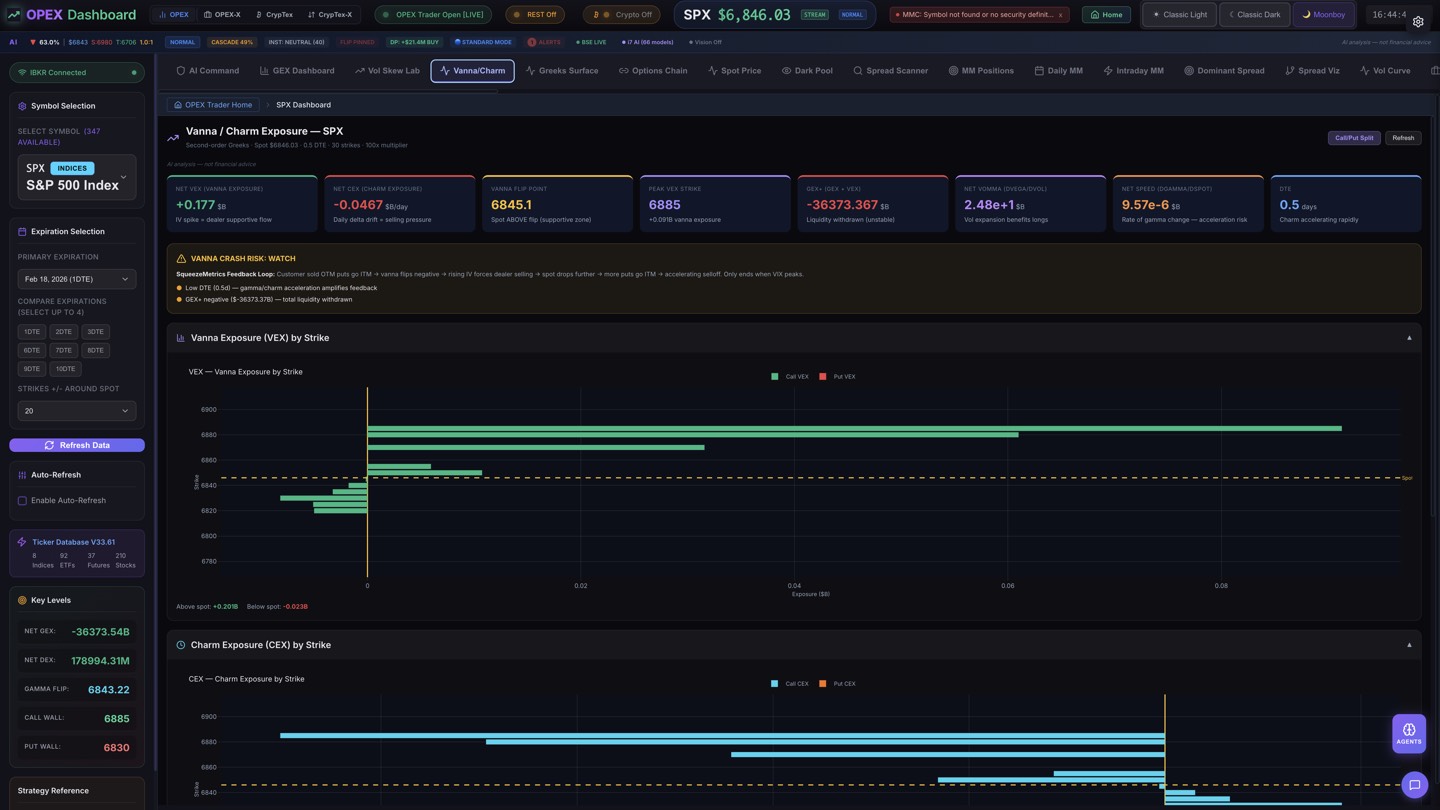Click the ALERTS indicator icon
Screen dimensions: 1440x810
click(x=532, y=42)
